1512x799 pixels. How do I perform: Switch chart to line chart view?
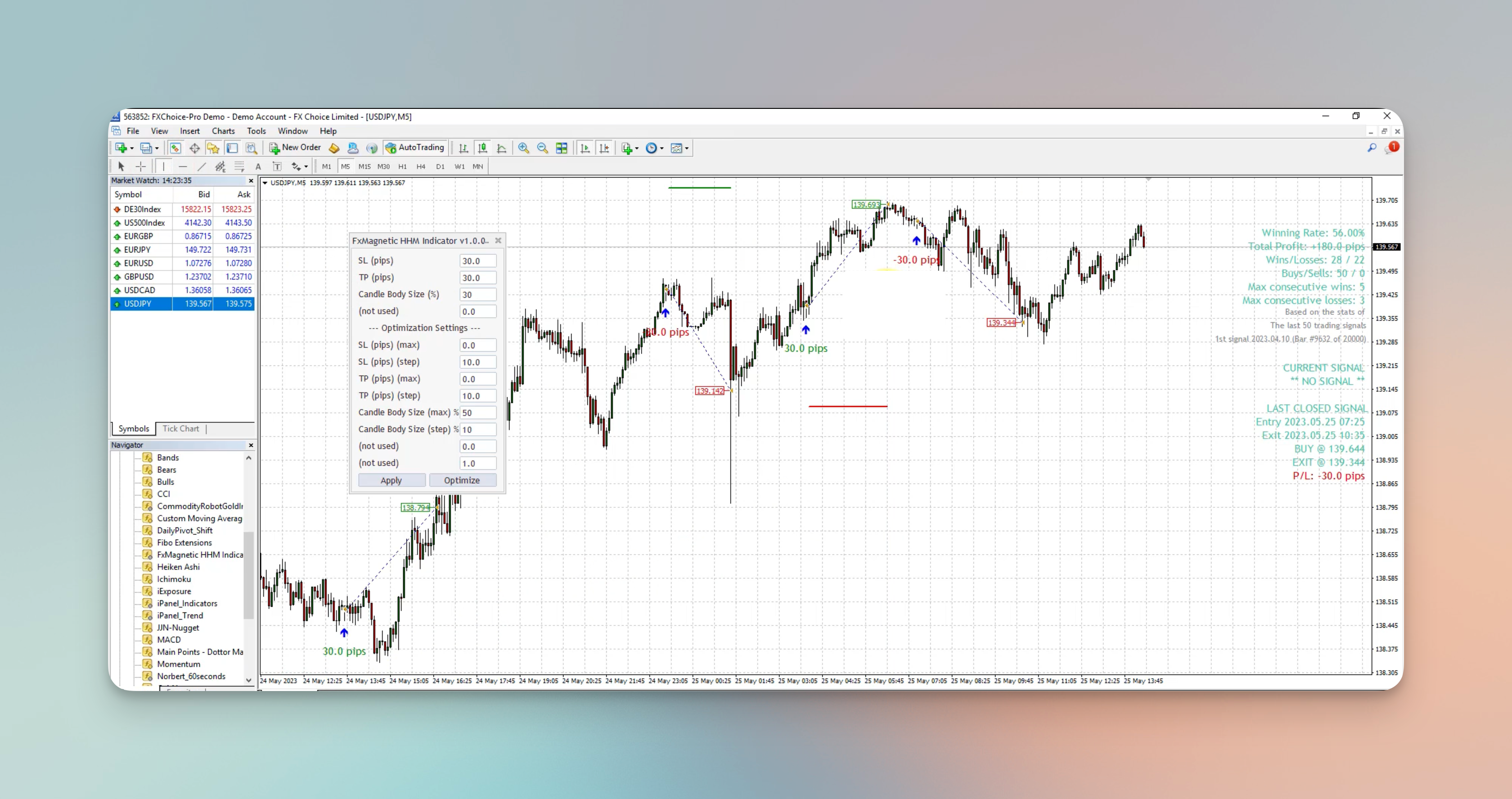[501, 148]
